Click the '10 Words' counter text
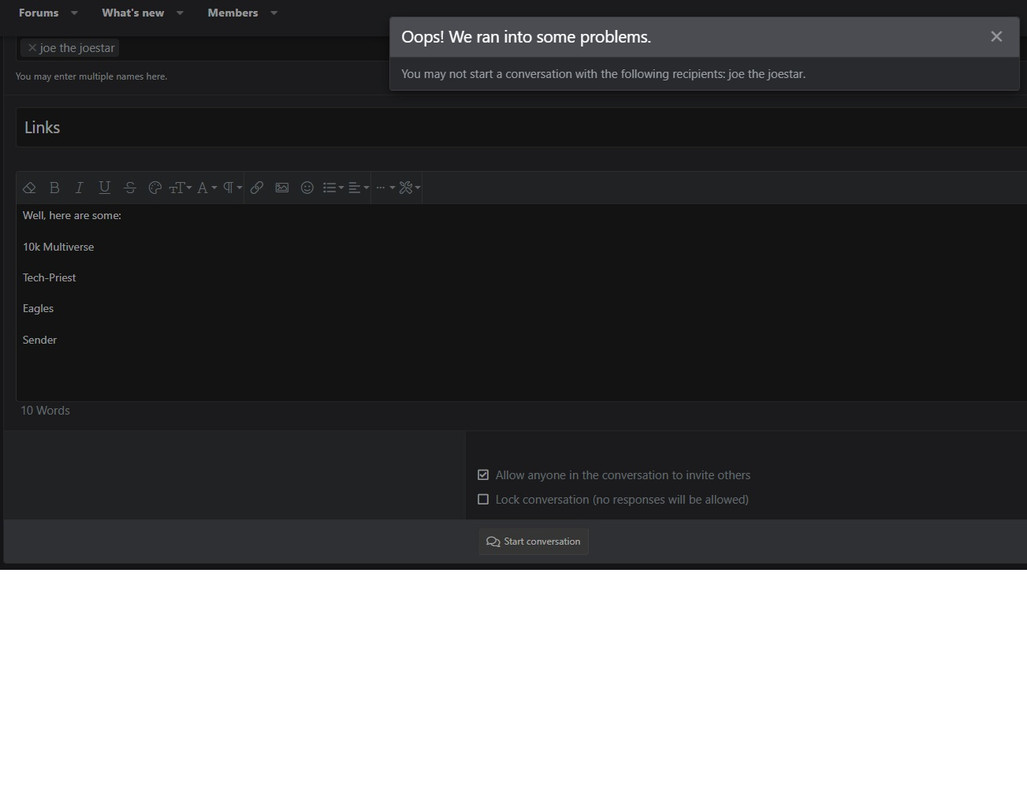The image size is (1027, 800). (45, 411)
